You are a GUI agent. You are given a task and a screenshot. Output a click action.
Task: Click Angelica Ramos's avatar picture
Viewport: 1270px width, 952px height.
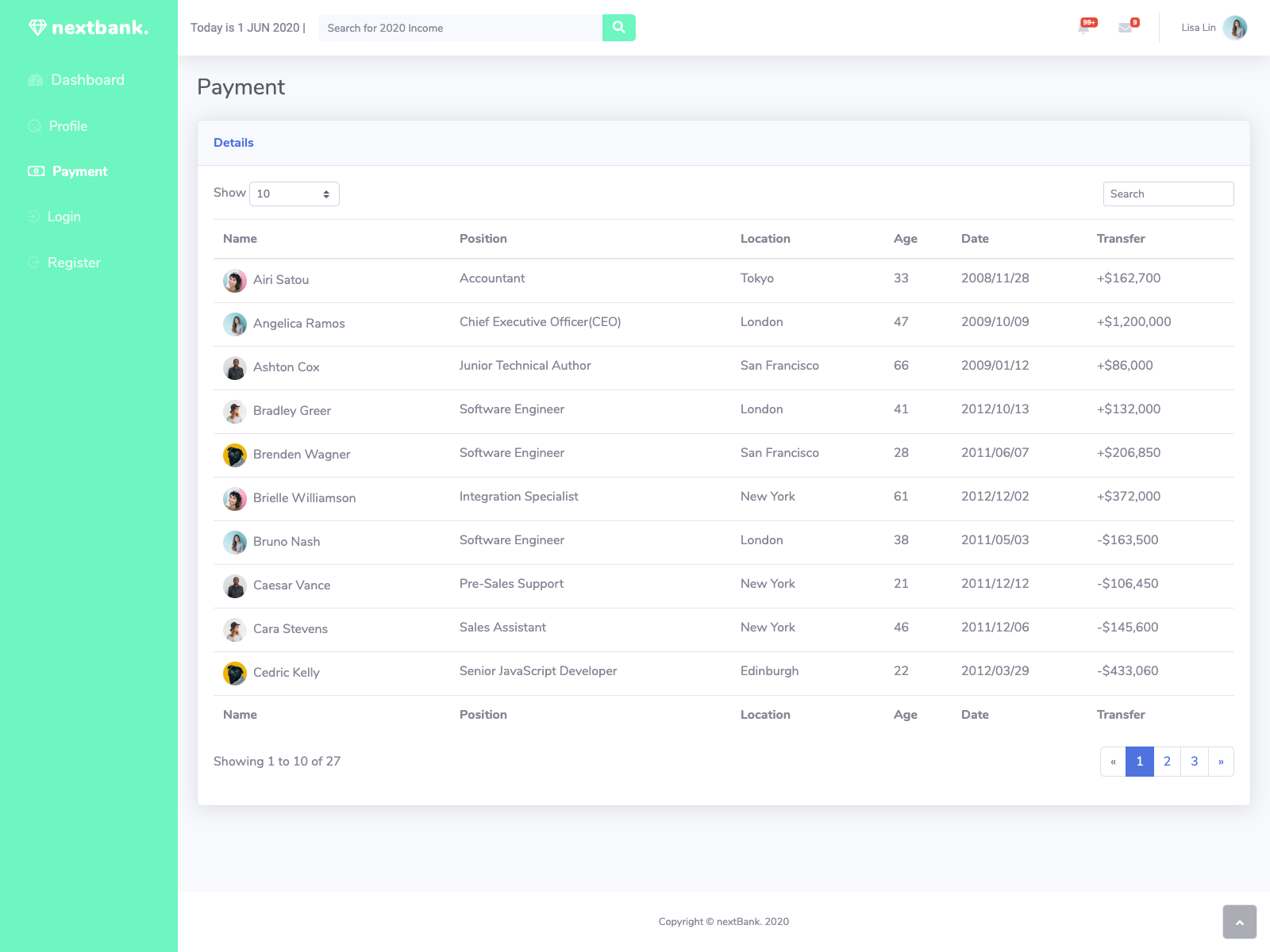click(235, 324)
